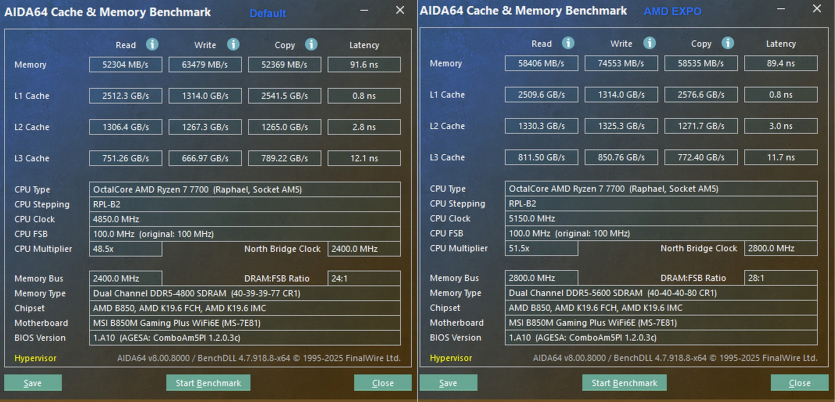Close Default window using title bar X
Screen dimensions: 835x402
pyautogui.click(x=400, y=10)
